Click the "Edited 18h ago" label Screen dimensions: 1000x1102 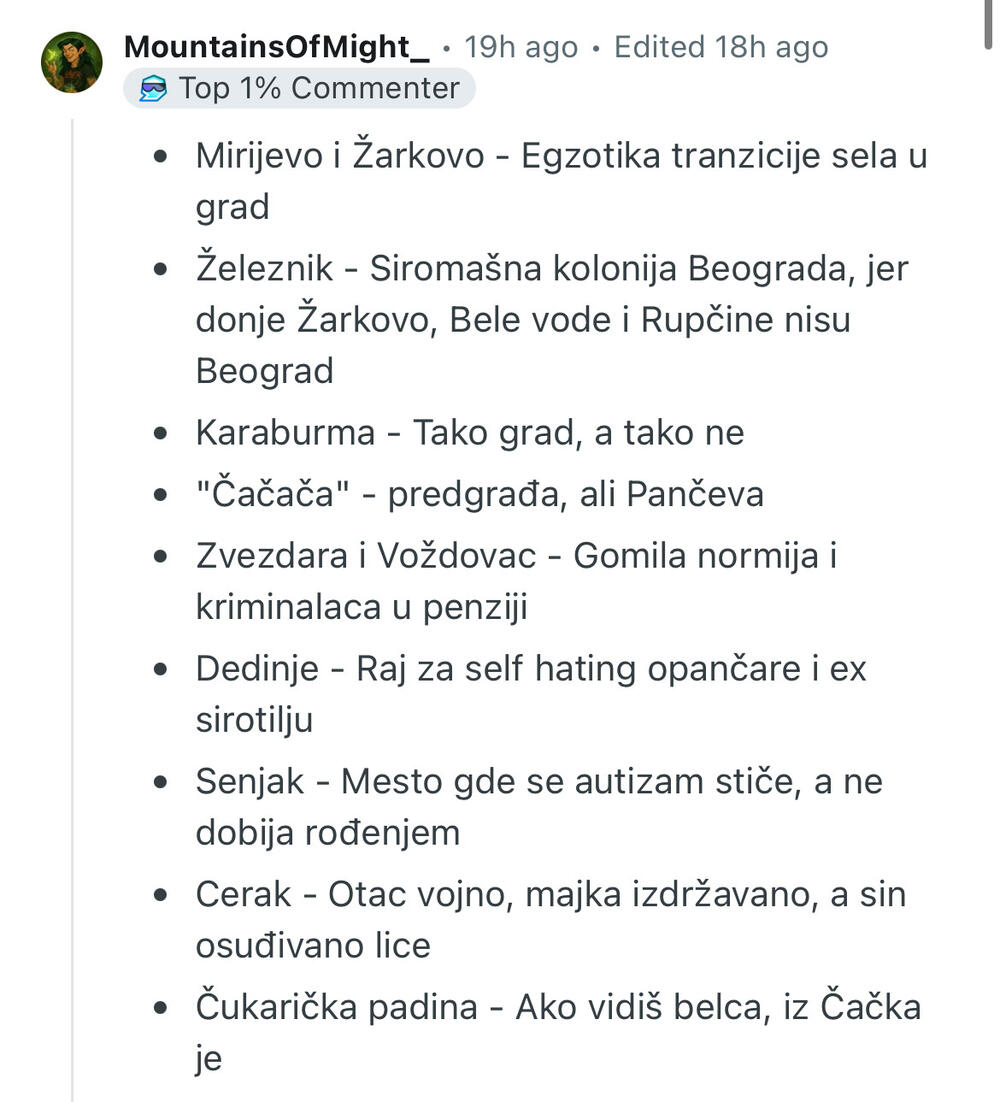coord(720,47)
